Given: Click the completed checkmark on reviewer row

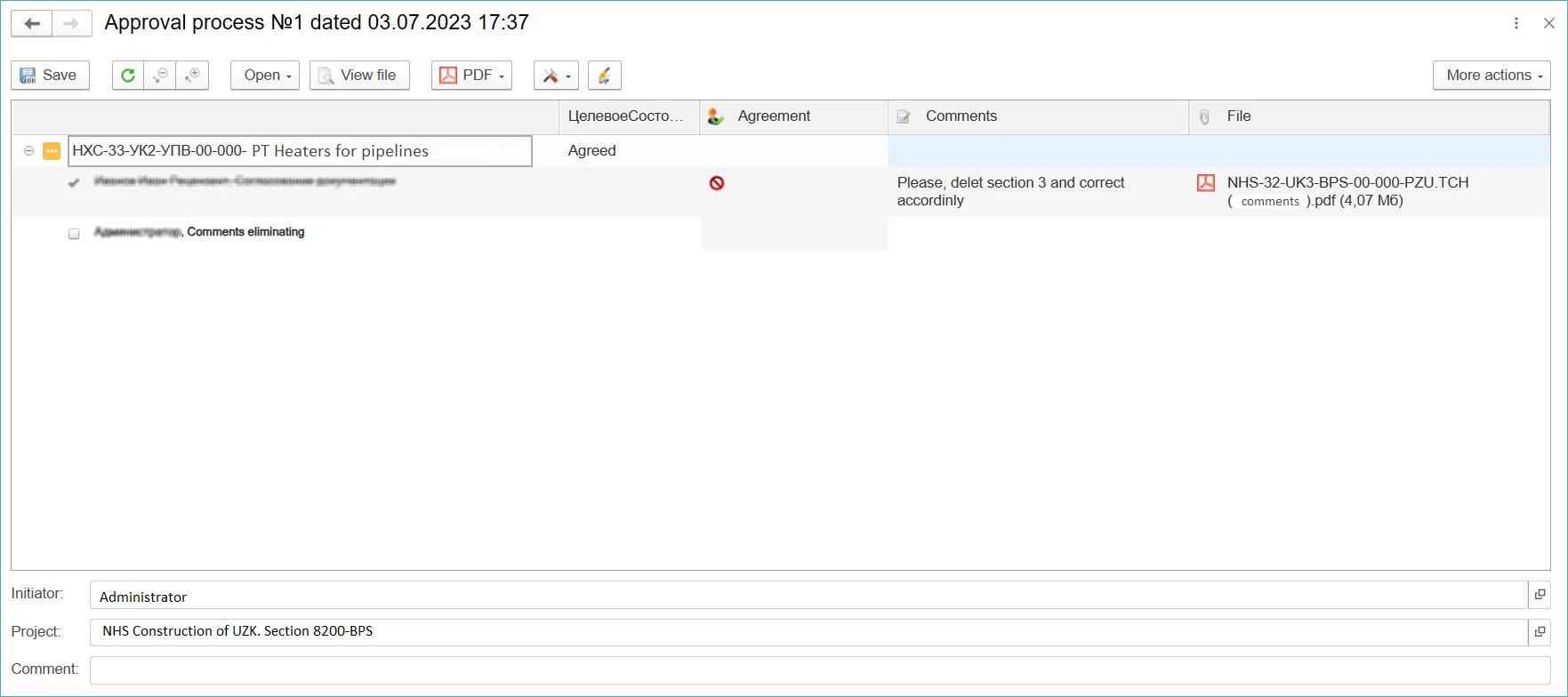Looking at the screenshot, I should pyautogui.click(x=74, y=183).
